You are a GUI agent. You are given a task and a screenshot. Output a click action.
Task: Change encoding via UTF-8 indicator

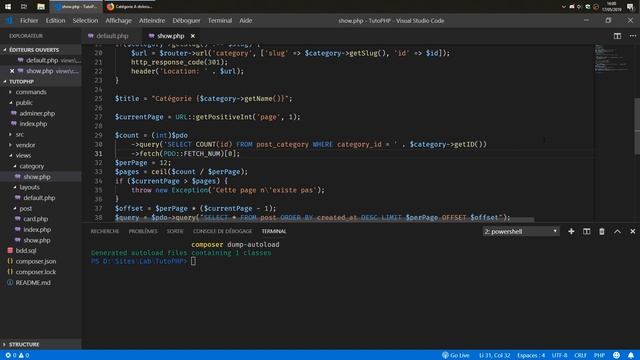pos(560,356)
